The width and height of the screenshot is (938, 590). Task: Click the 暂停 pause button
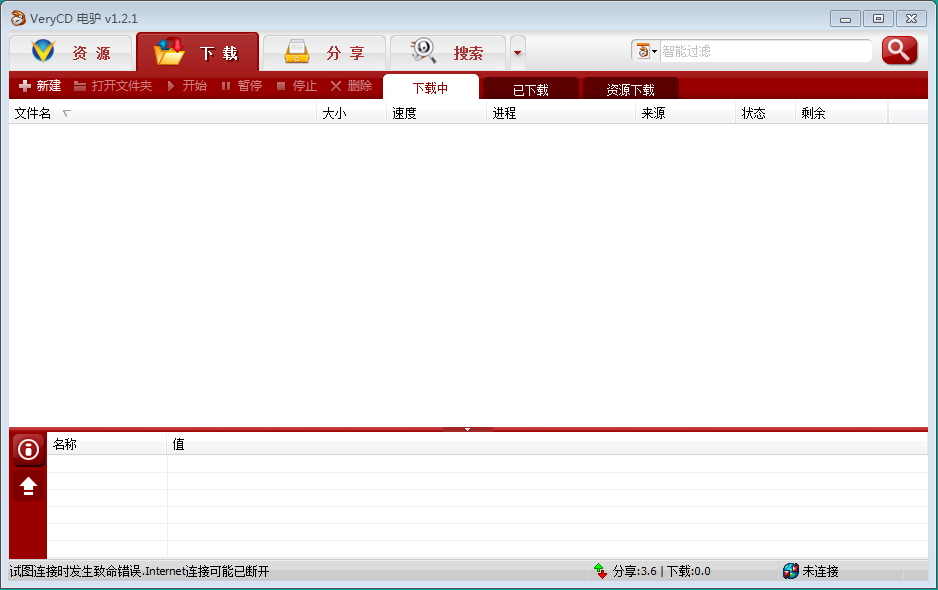coord(241,86)
